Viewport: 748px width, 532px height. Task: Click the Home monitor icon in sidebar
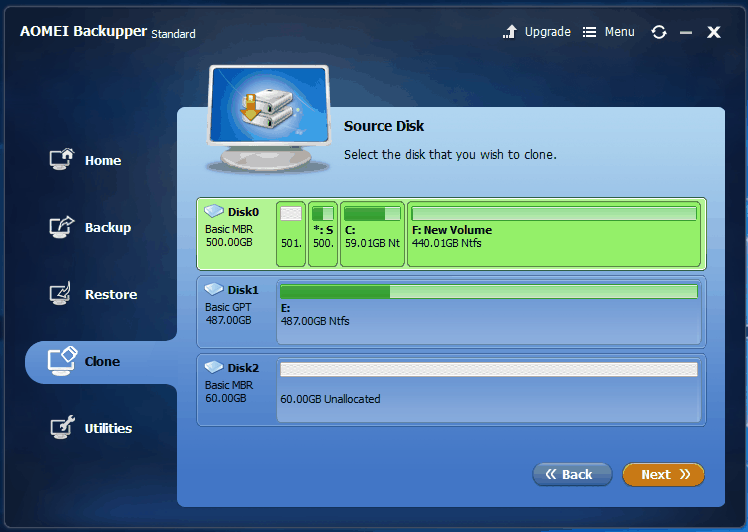coord(62,159)
